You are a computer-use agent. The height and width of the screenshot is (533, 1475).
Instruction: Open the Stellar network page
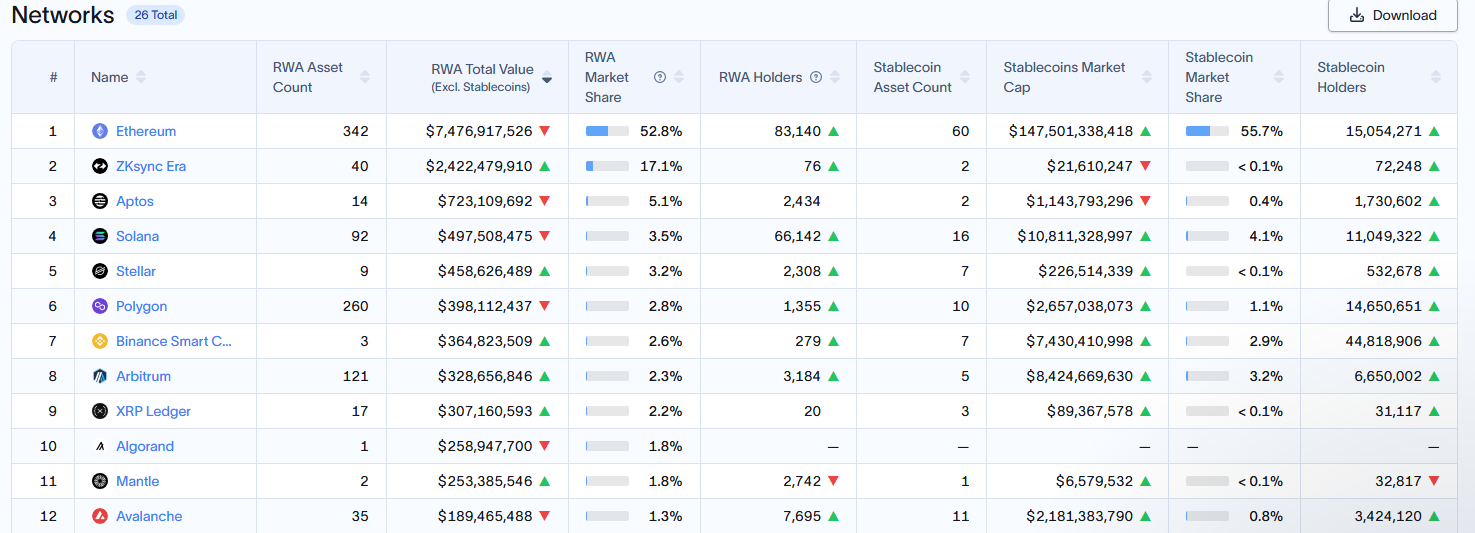pyautogui.click(x=136, y=271)
